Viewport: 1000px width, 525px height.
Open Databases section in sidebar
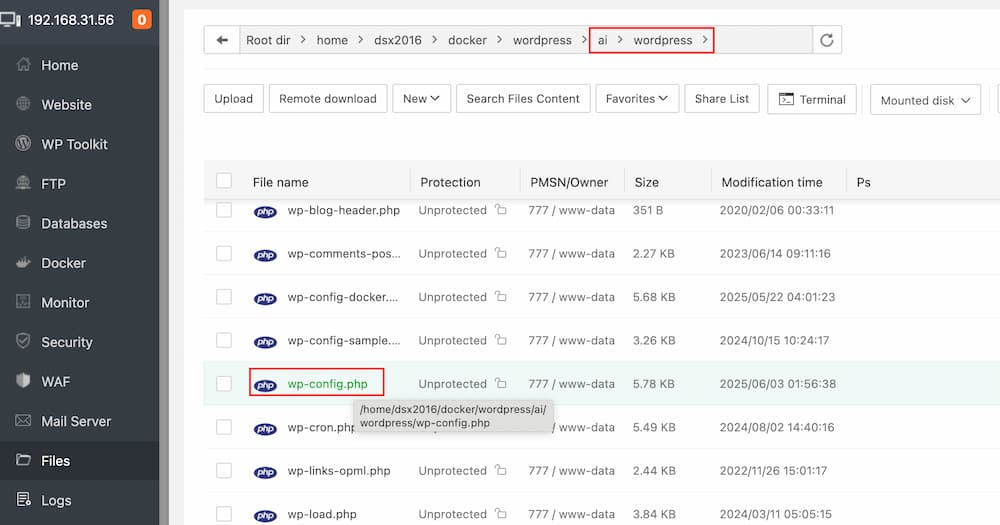pos(74,223)
